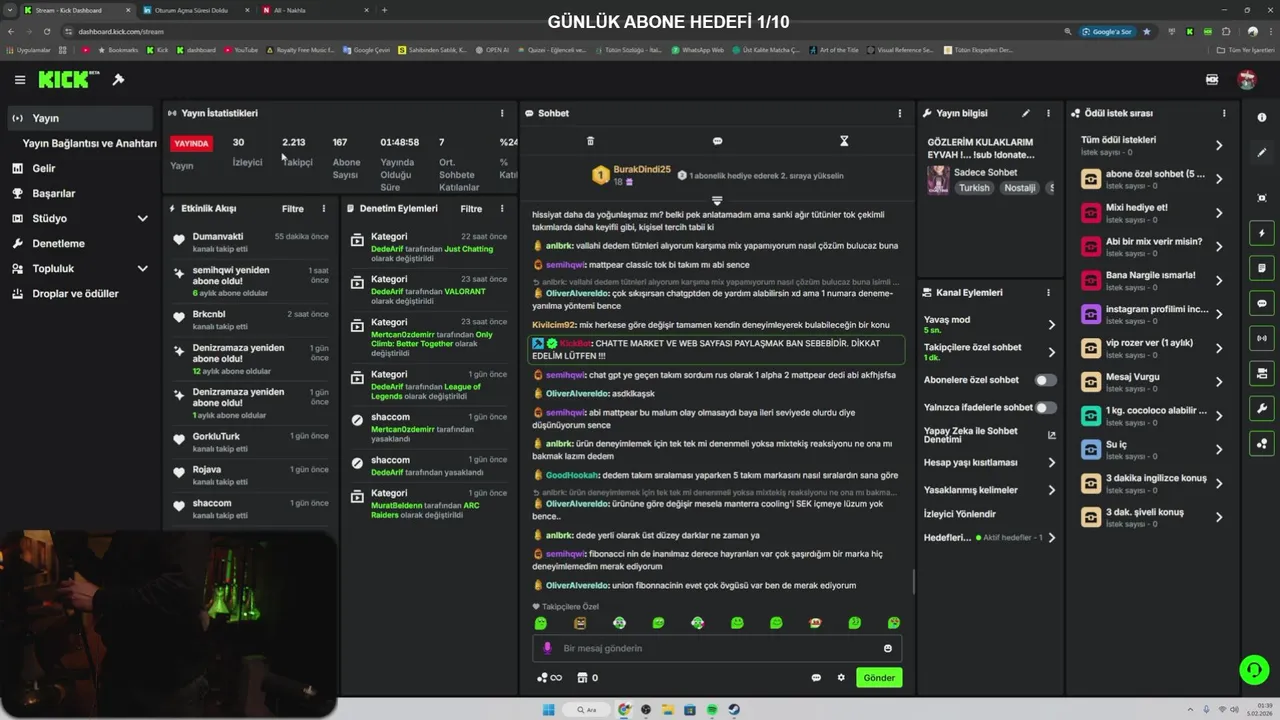The height and width of the screenshot is (720, 1280).
Task: Click the pin icon next to Kick logo
Action: click(x=118, y=80)
